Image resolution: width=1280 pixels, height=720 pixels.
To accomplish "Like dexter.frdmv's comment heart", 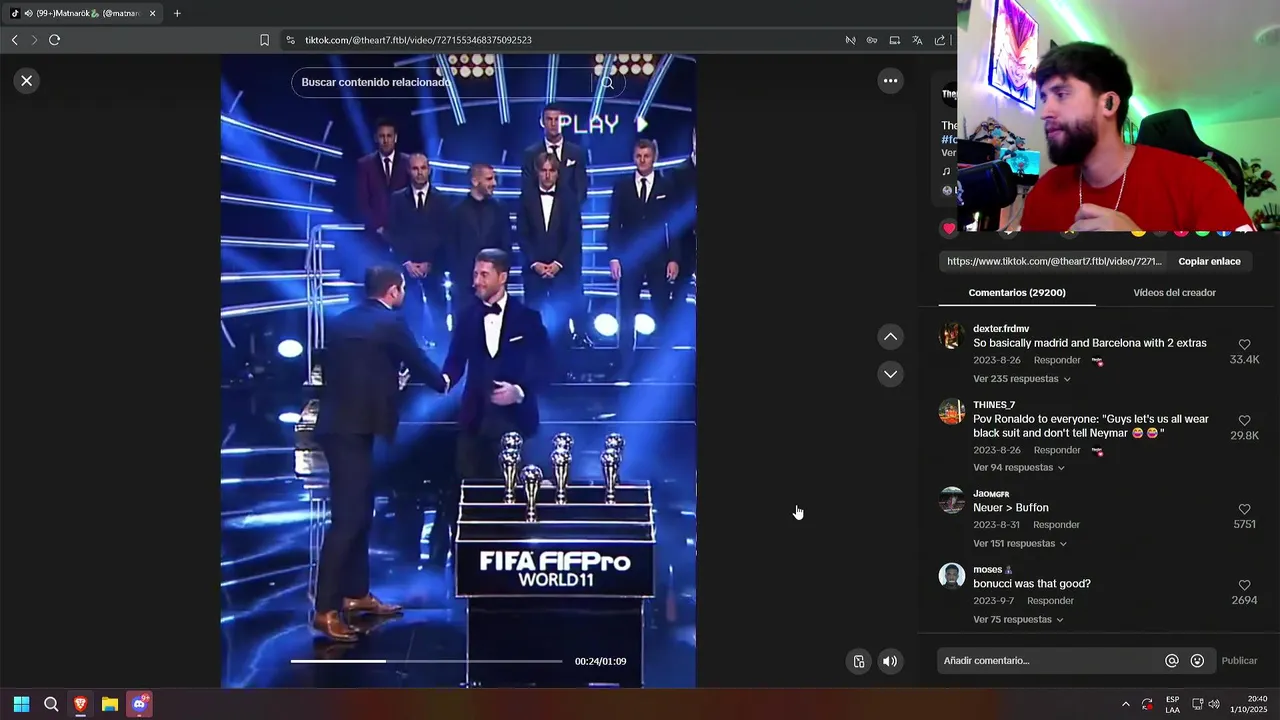I will pyautogui.click(x=1244, y=345).
